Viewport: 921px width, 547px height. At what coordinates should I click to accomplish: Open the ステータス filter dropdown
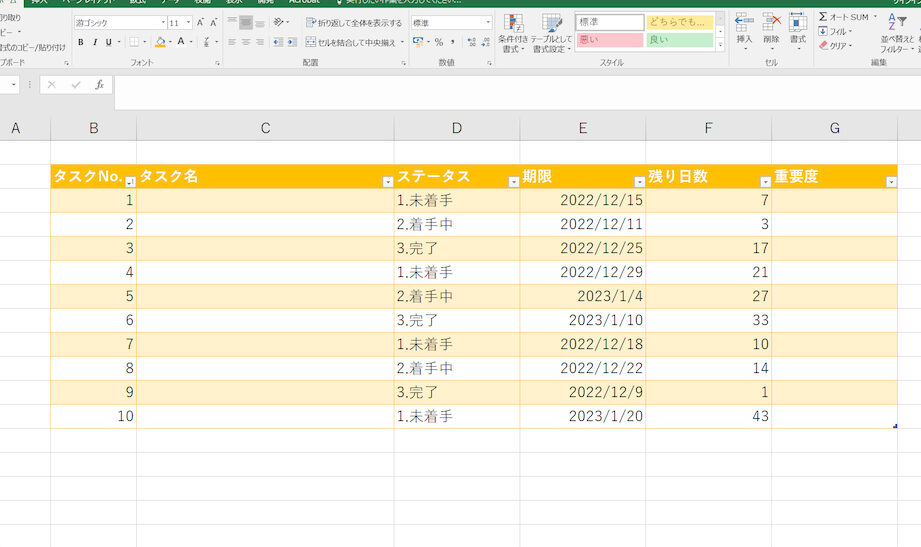(513, 182)
